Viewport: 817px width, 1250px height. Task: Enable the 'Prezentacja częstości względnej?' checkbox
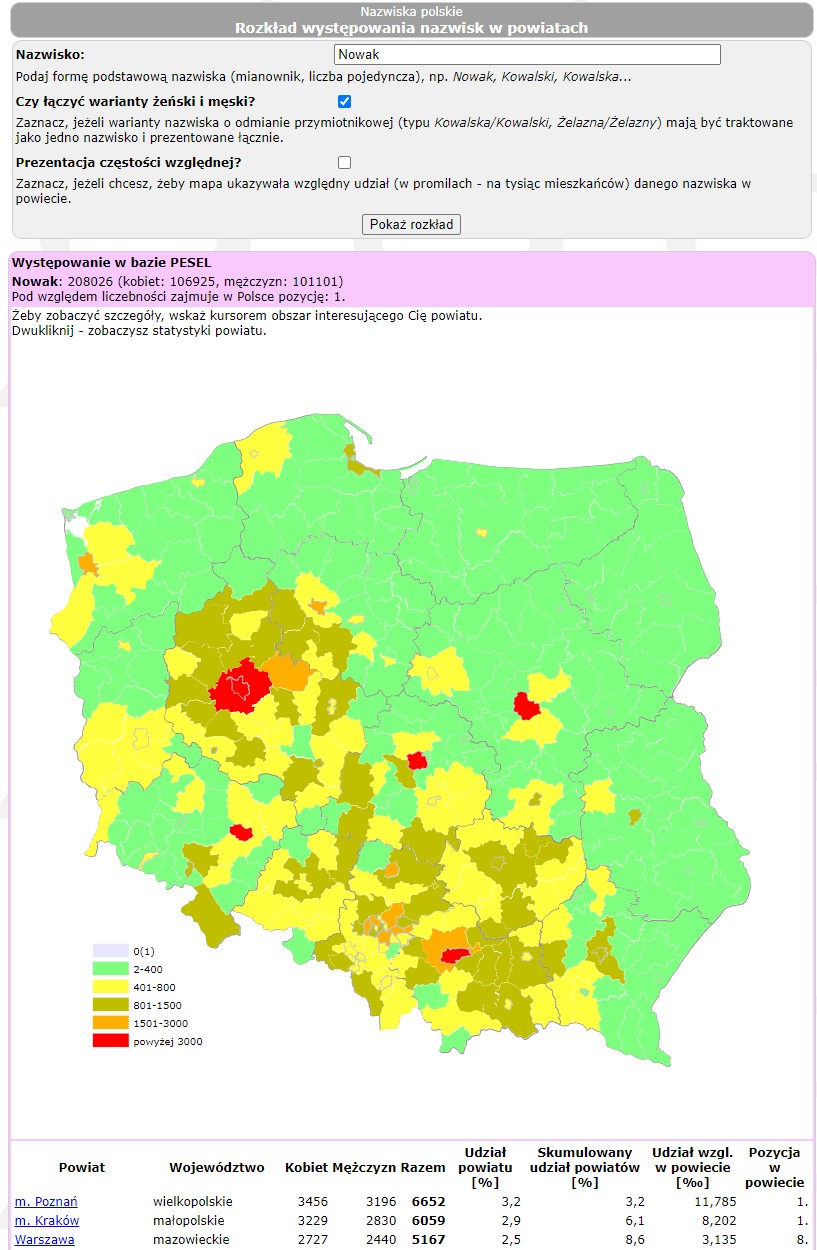point(343,161)
